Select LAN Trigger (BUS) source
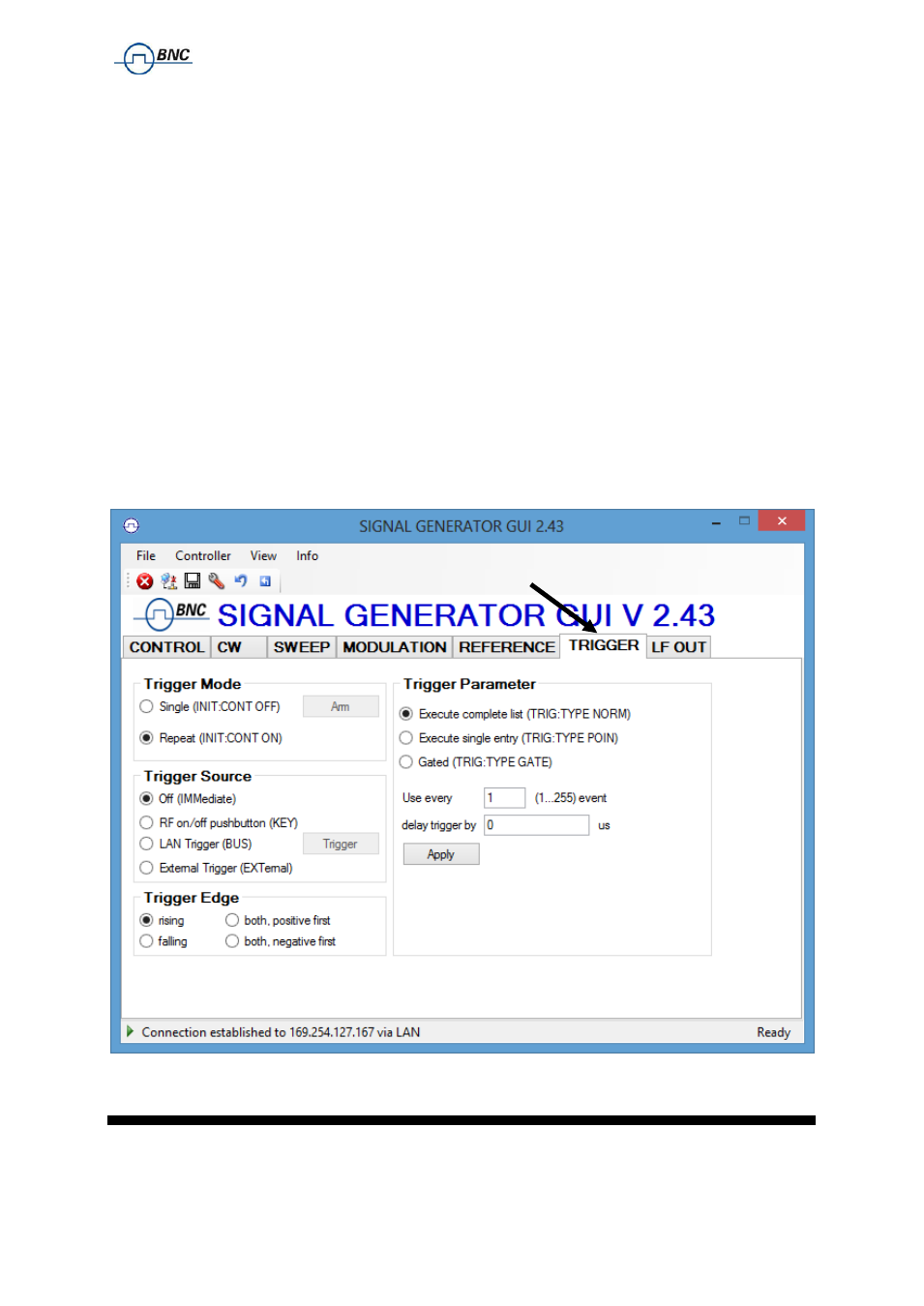This screenshot has width=924, height=1306. [x=195, y=844]
